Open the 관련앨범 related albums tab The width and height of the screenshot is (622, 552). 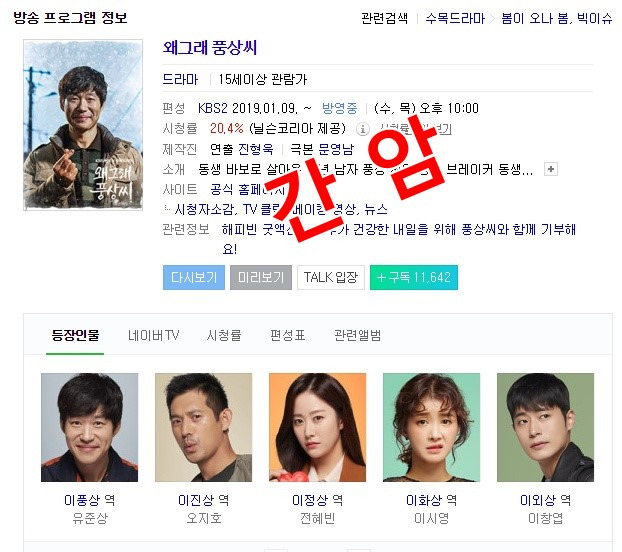pos(357,335)
